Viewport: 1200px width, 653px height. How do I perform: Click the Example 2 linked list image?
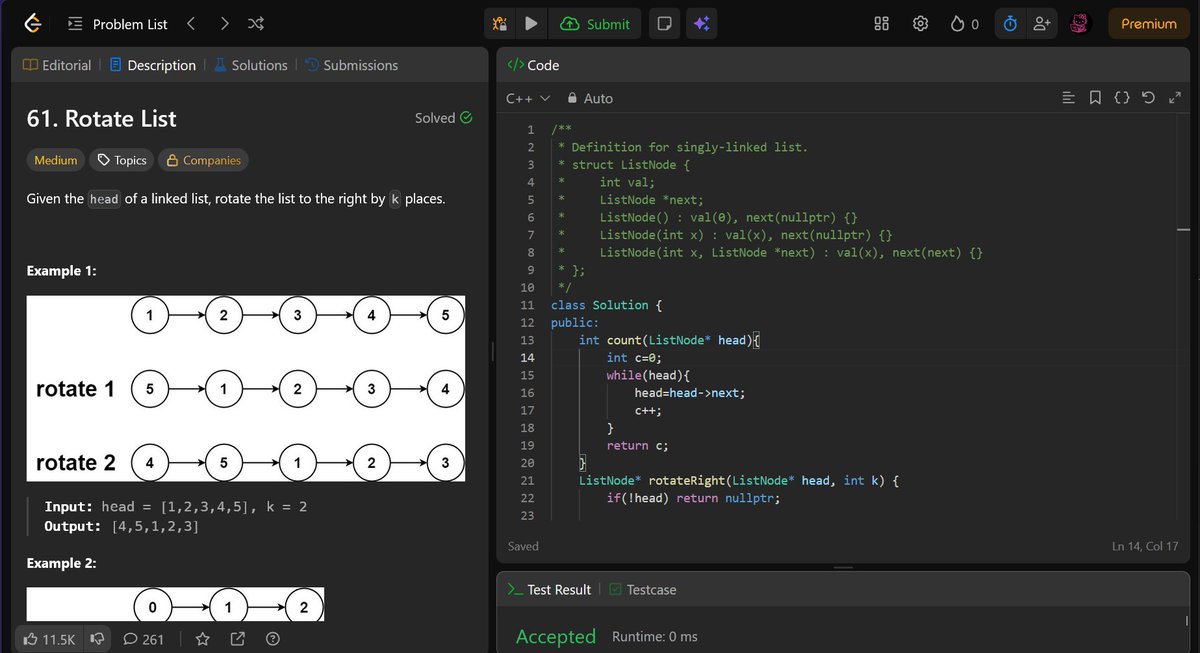pos(175,604)
